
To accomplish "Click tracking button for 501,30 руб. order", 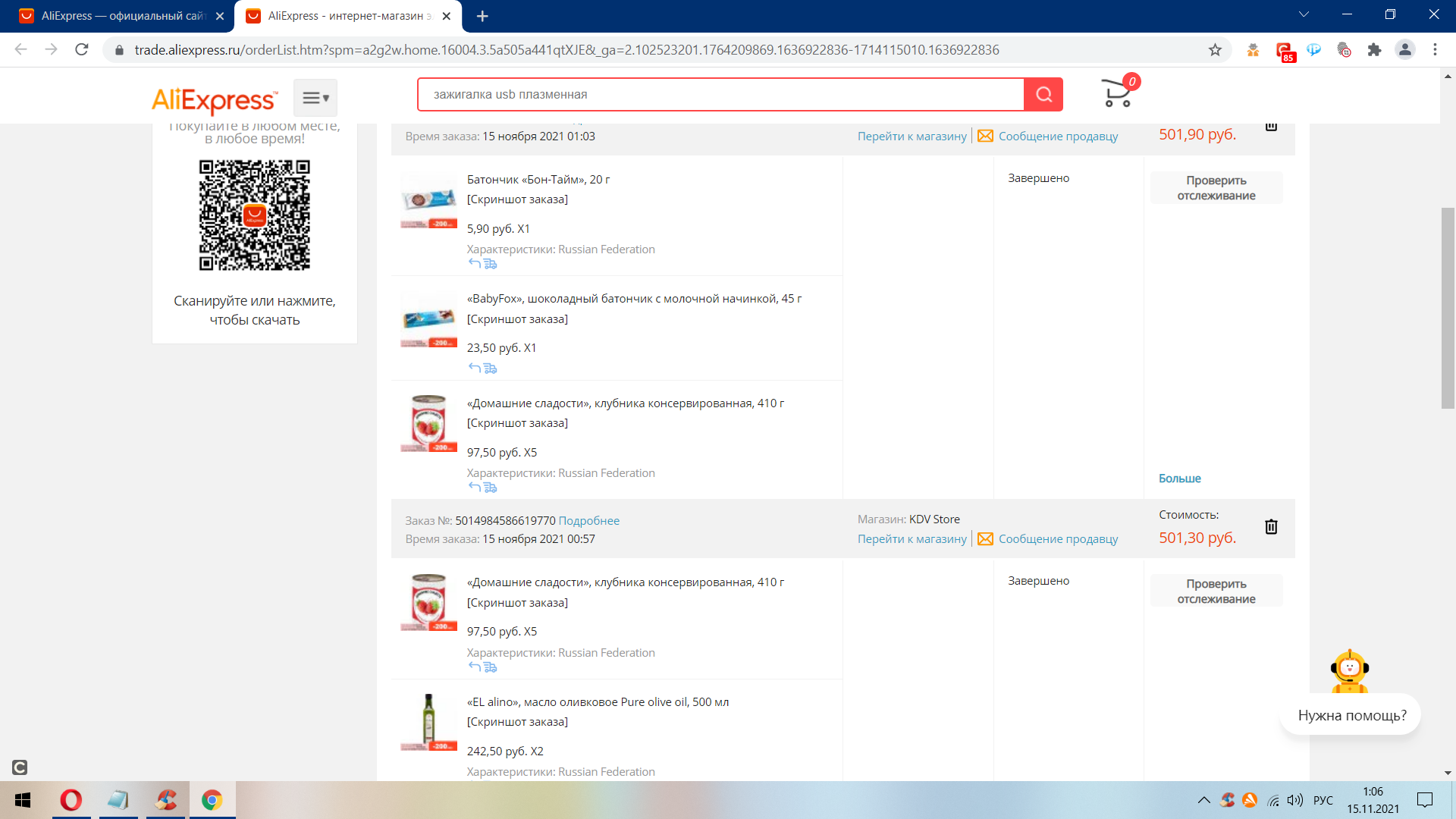I will click(1216, 591).
